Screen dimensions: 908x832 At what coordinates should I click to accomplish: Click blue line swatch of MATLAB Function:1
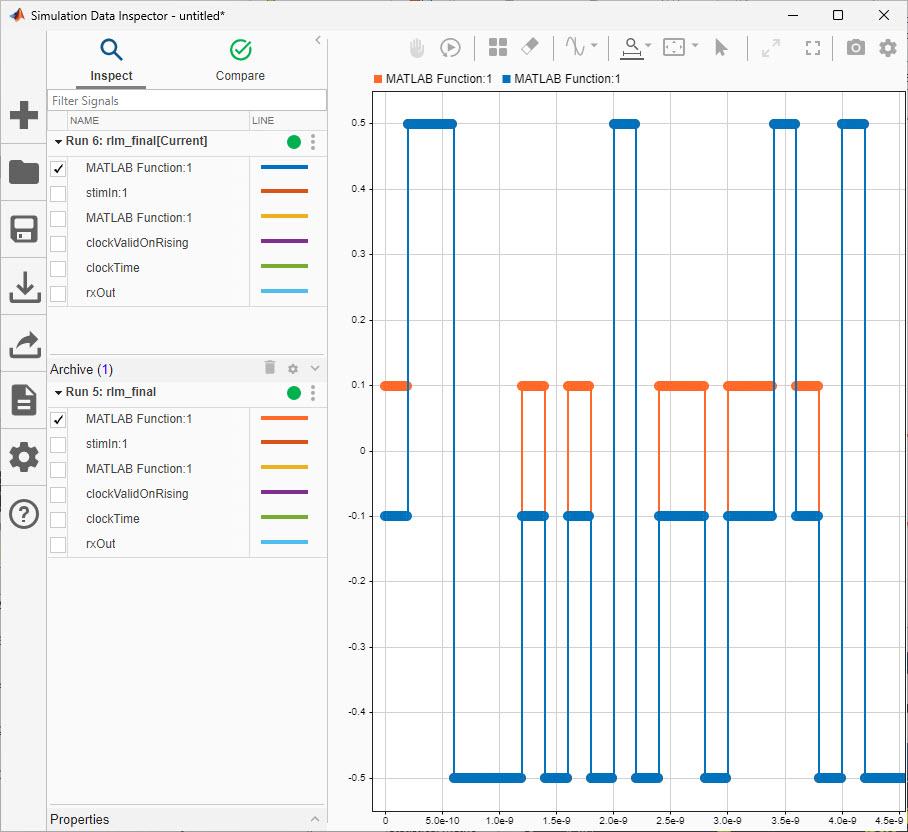click(284, 168)
